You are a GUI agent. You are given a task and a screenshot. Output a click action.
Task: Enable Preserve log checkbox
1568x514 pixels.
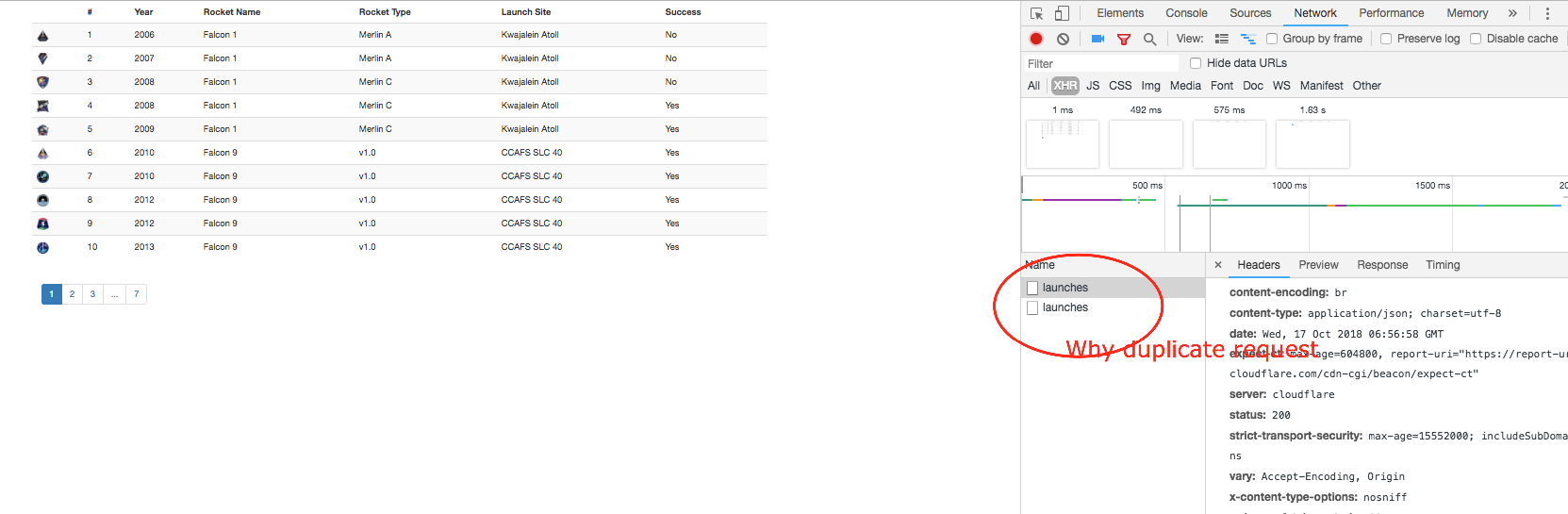tap(1386, 39)
